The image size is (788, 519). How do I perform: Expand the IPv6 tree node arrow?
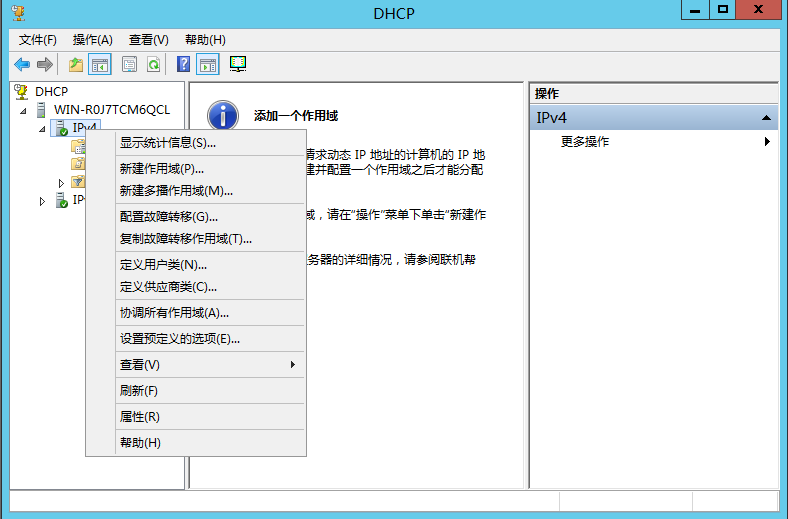click(x=42, y=201)
